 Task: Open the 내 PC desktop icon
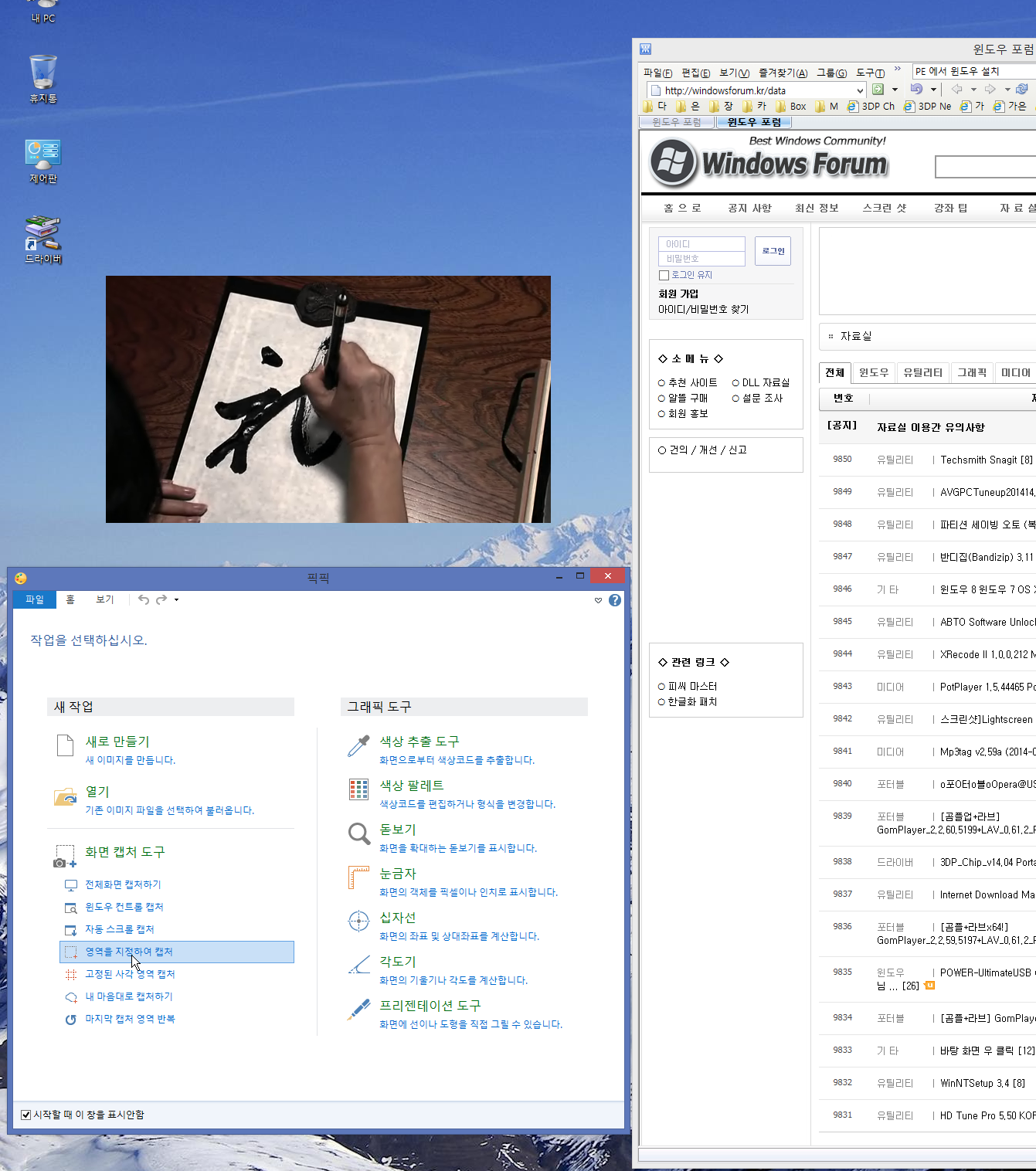(43, 12)
